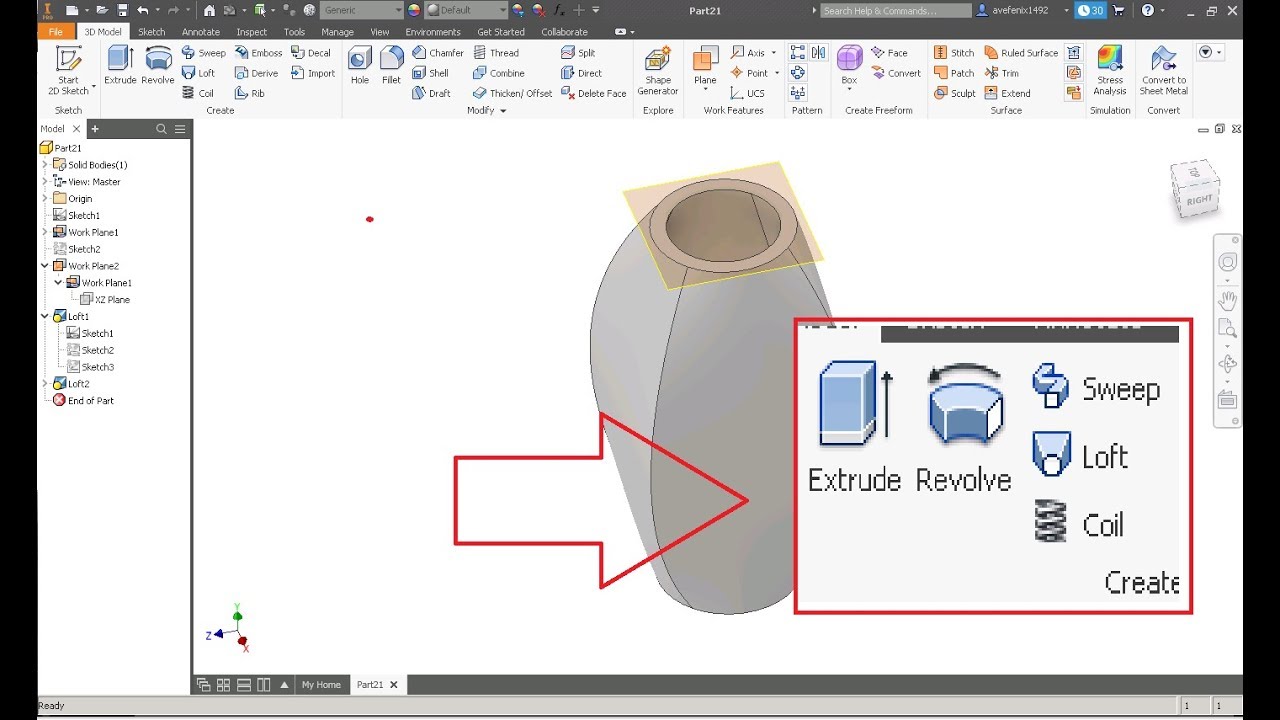Launch Stress Analysis
The height and width of the screenshot is (720, 1280).
[1110, 71]
